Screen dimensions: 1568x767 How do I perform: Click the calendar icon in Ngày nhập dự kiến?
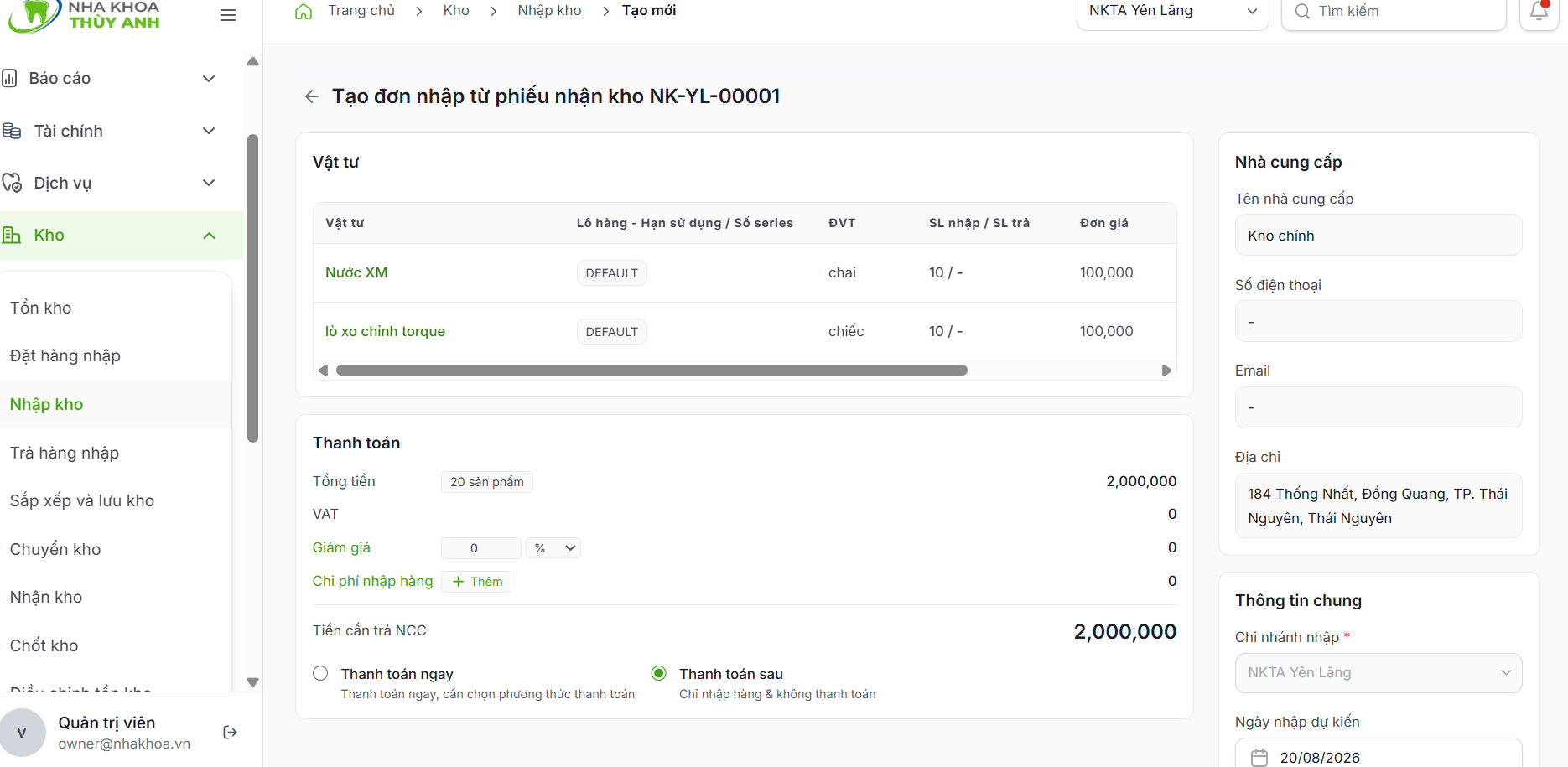coord(1259,758)
